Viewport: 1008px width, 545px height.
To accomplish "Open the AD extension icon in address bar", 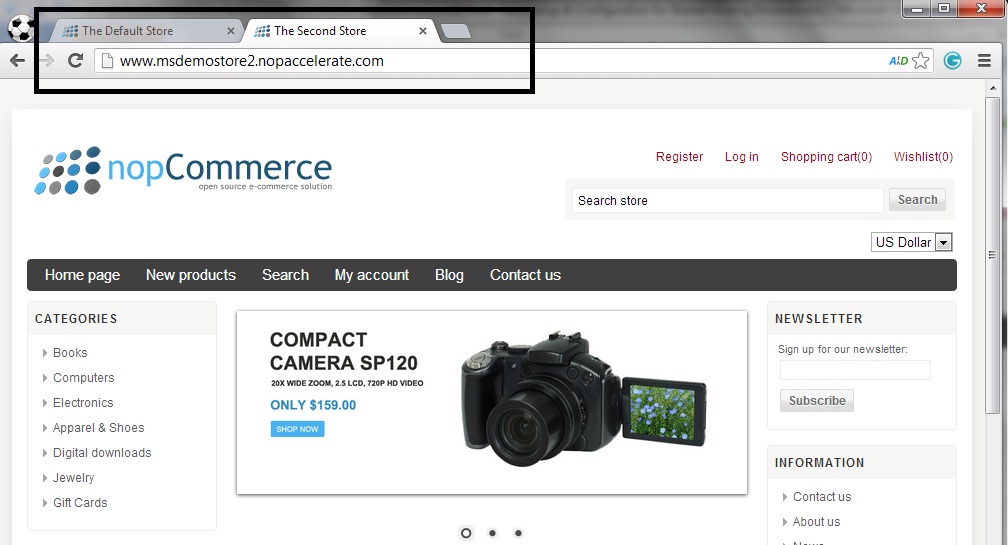I will (898, 61).
